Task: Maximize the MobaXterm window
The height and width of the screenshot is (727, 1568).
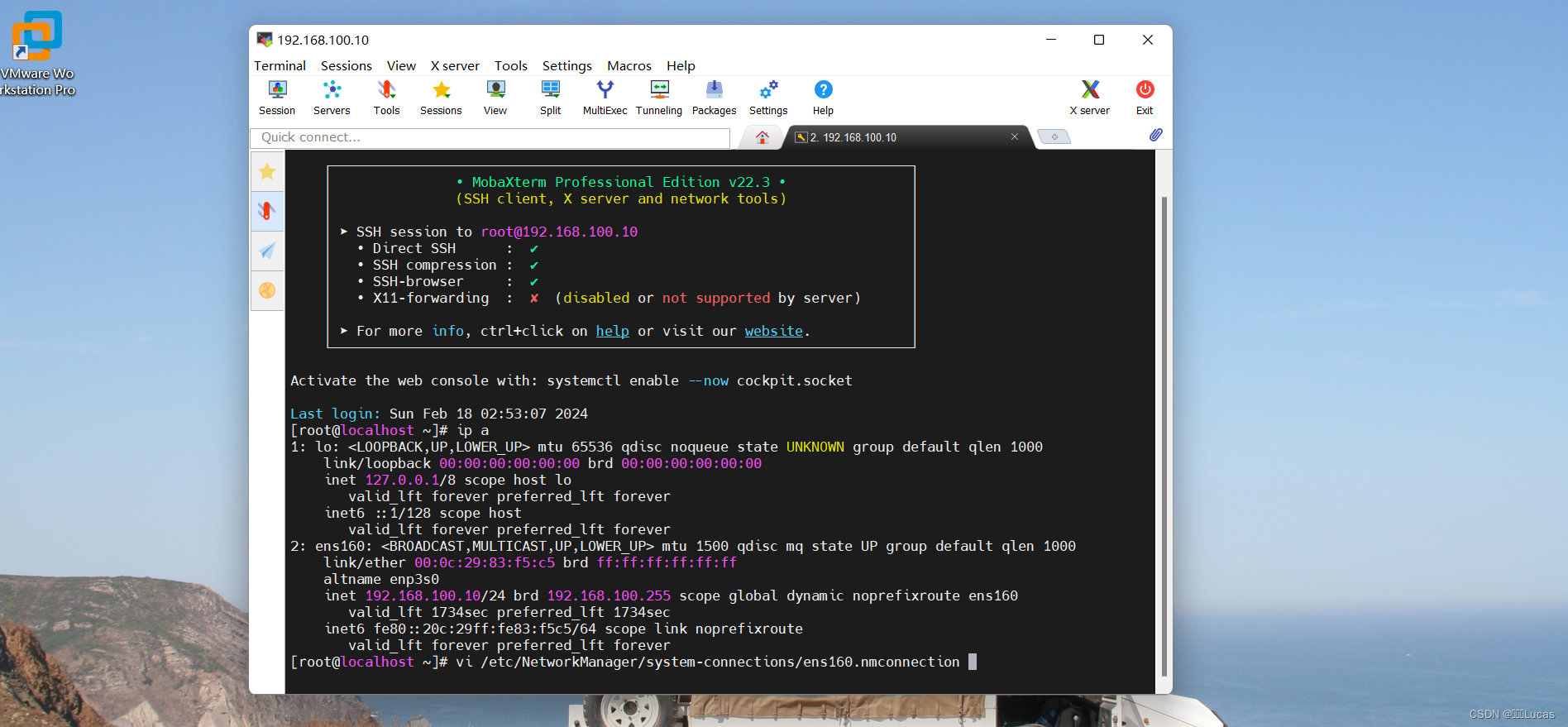Action: pyautogui.click(x=1099, y=40)
